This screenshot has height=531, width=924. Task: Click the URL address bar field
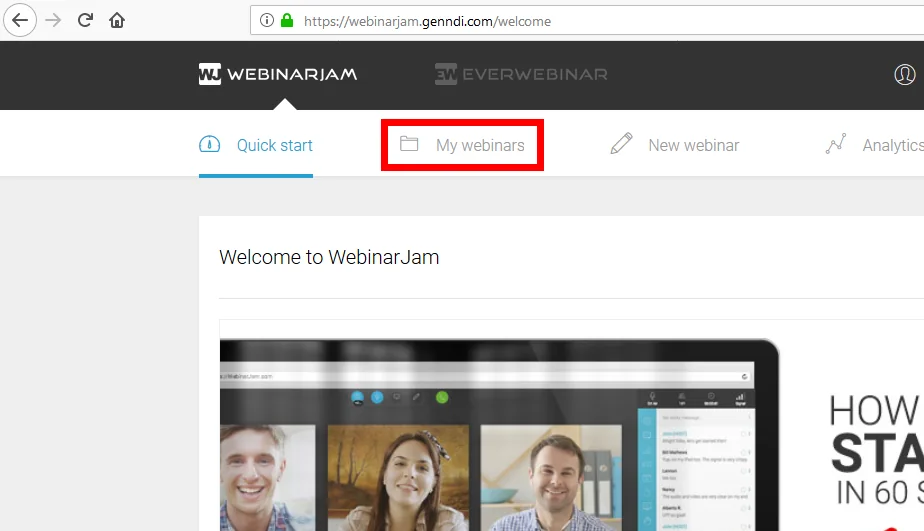pos(587,21)
